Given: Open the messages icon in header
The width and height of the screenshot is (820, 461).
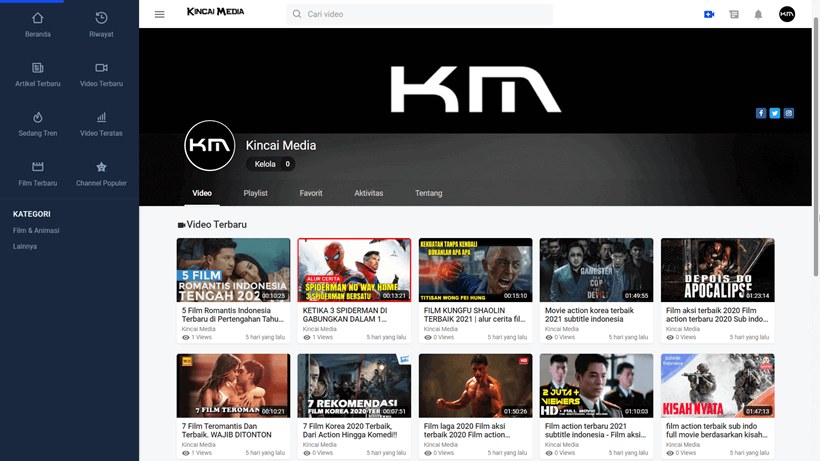Looking at the screenshot, I should tap(734, 14).
